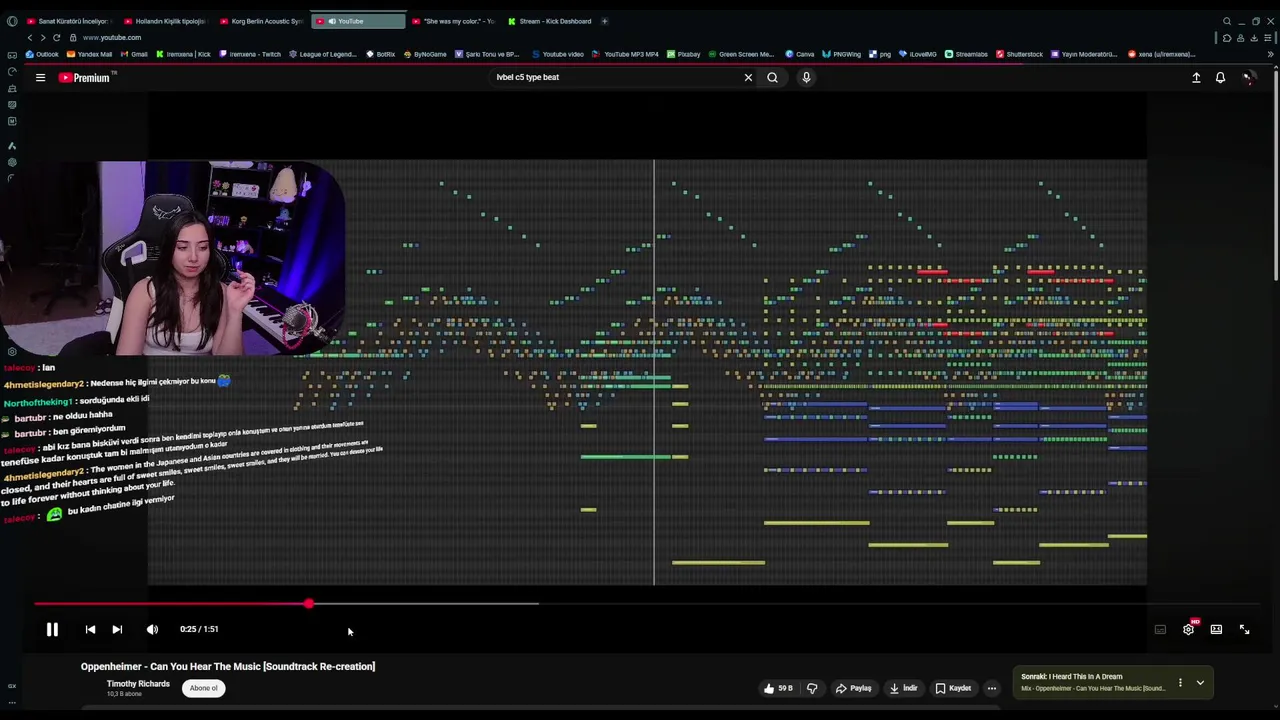
Task: Open YouTube notifications bell
Action: point(1220,77)
